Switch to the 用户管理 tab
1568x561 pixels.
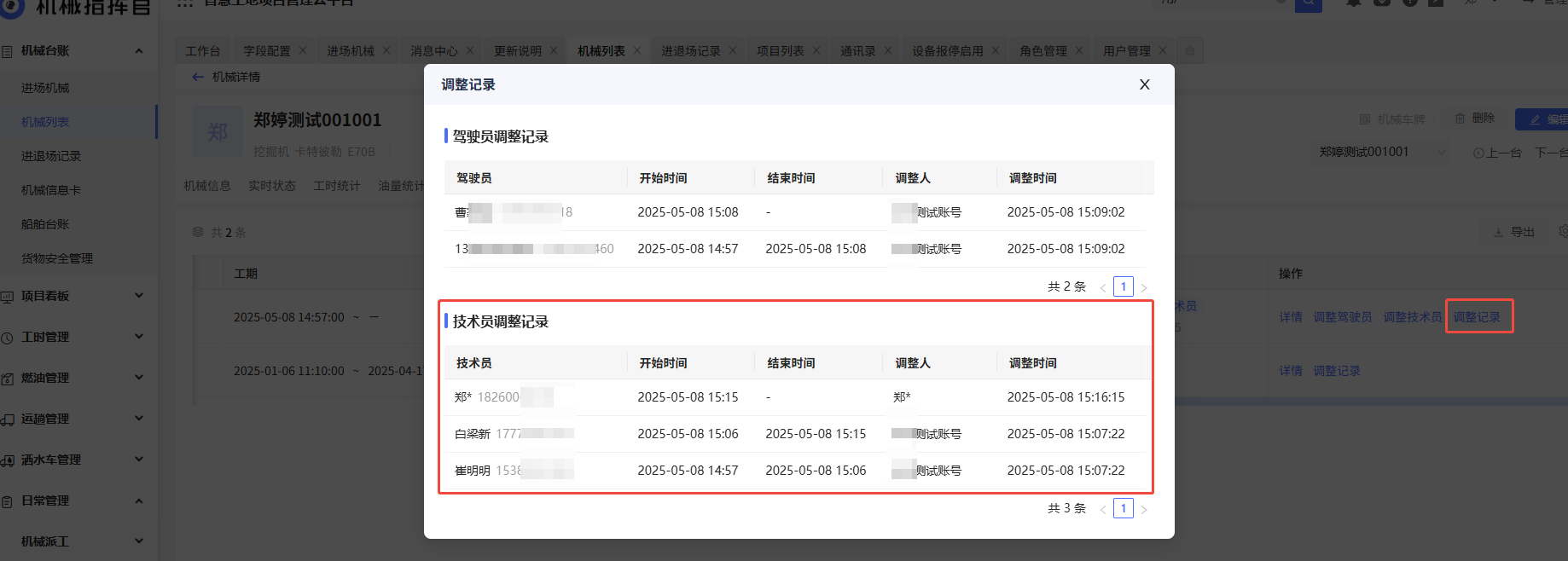click(1126, 51)
